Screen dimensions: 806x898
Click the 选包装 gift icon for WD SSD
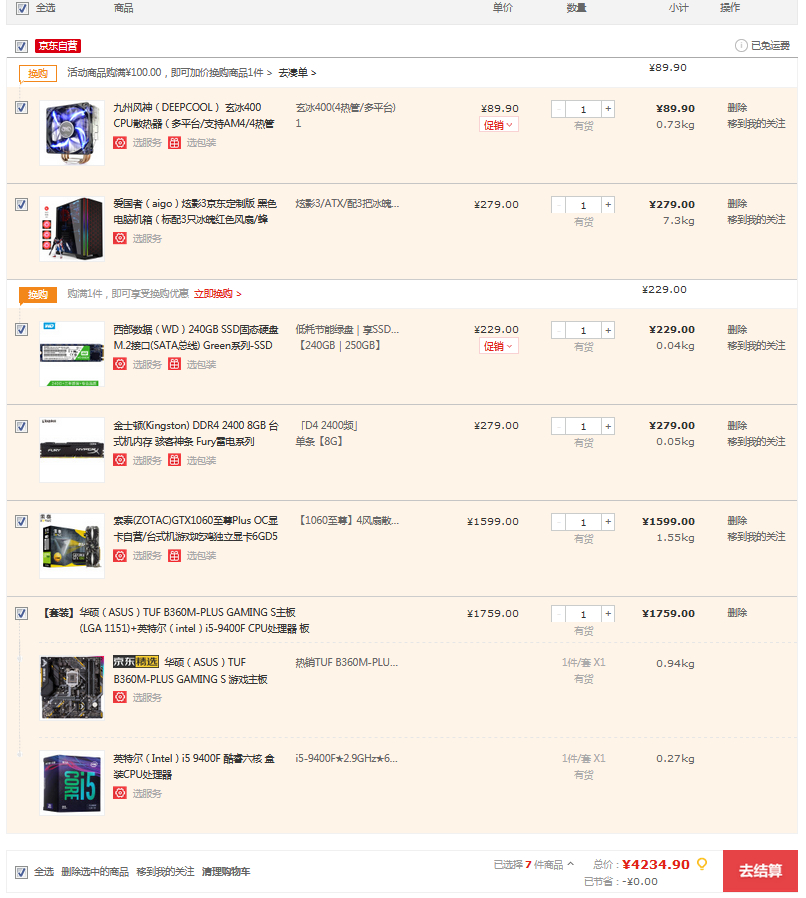coord(175,364)
